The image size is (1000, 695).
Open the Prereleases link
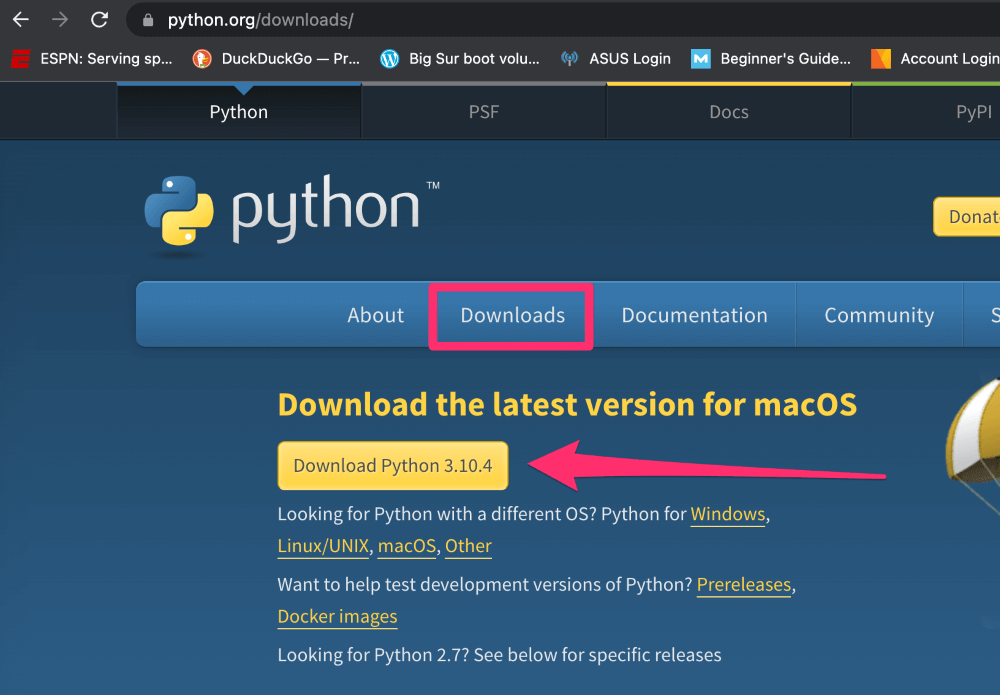(x=744, y=585)
